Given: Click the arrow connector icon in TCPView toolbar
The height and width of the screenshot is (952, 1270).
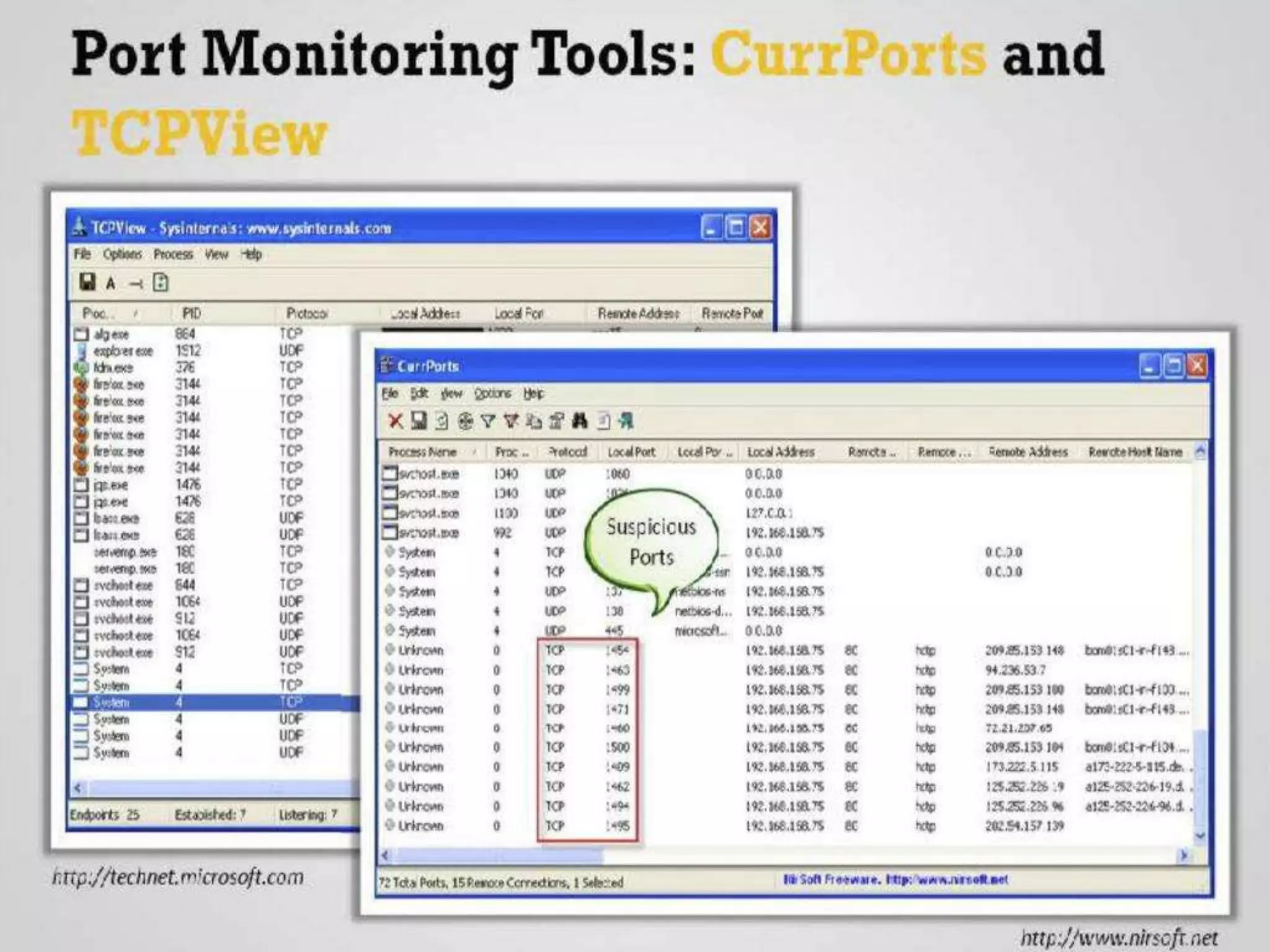Looking at the screenshot, I should (x=136, y=284).
